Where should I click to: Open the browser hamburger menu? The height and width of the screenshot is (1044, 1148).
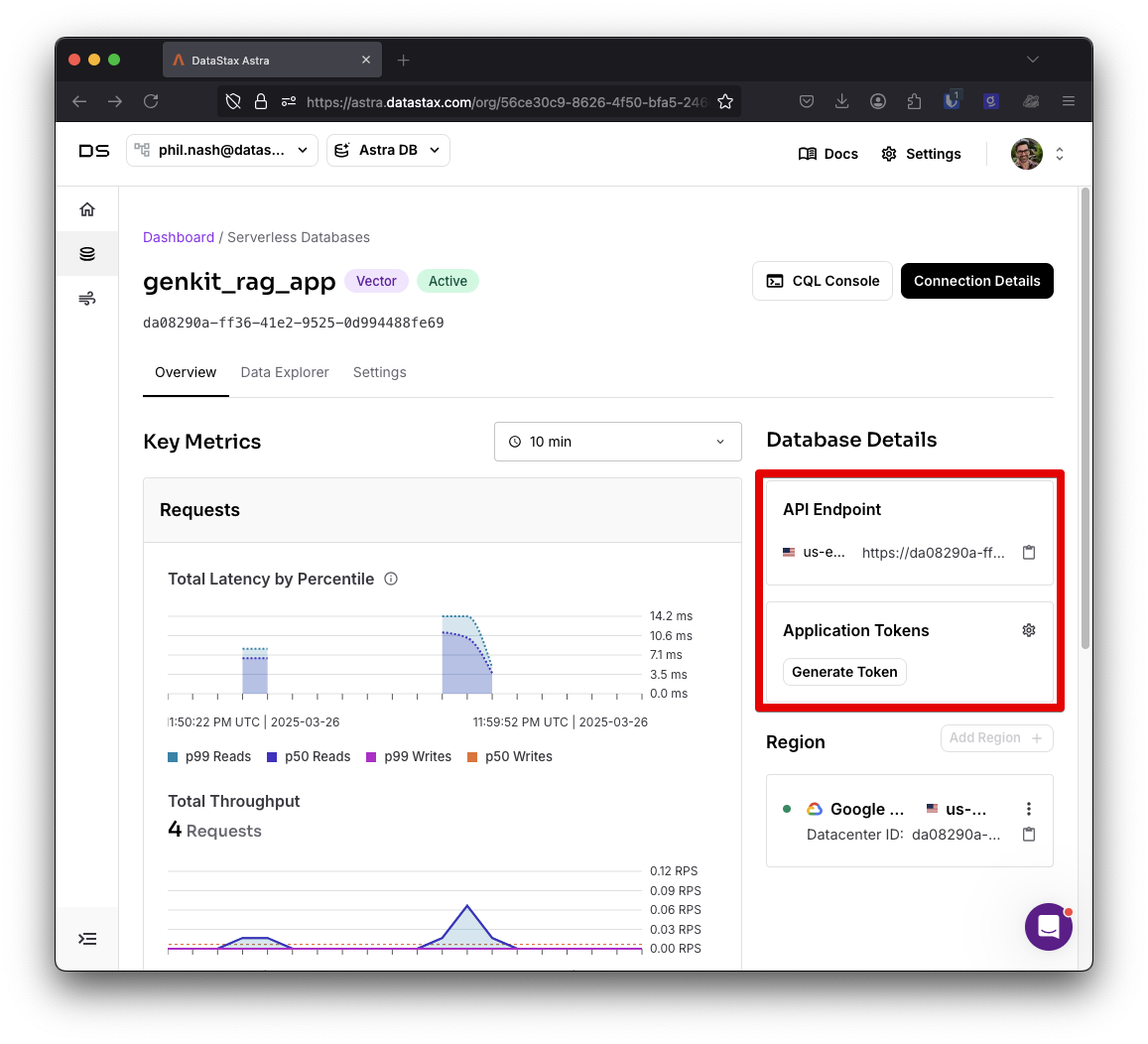tap(1069, 102)
